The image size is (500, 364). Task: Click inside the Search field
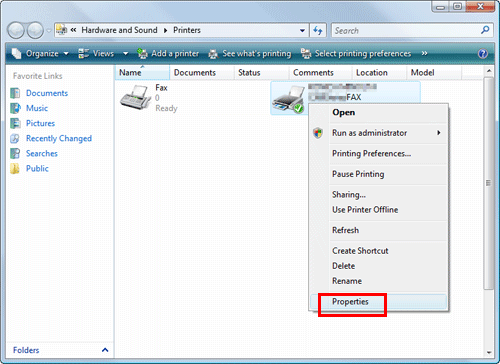(406, 31)
